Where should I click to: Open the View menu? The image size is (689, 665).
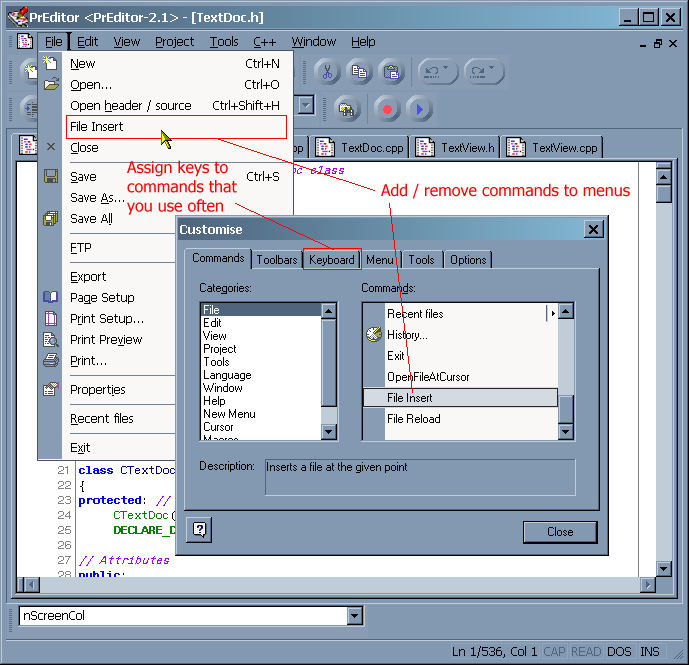pyautogui.click(x=127, y=42)
